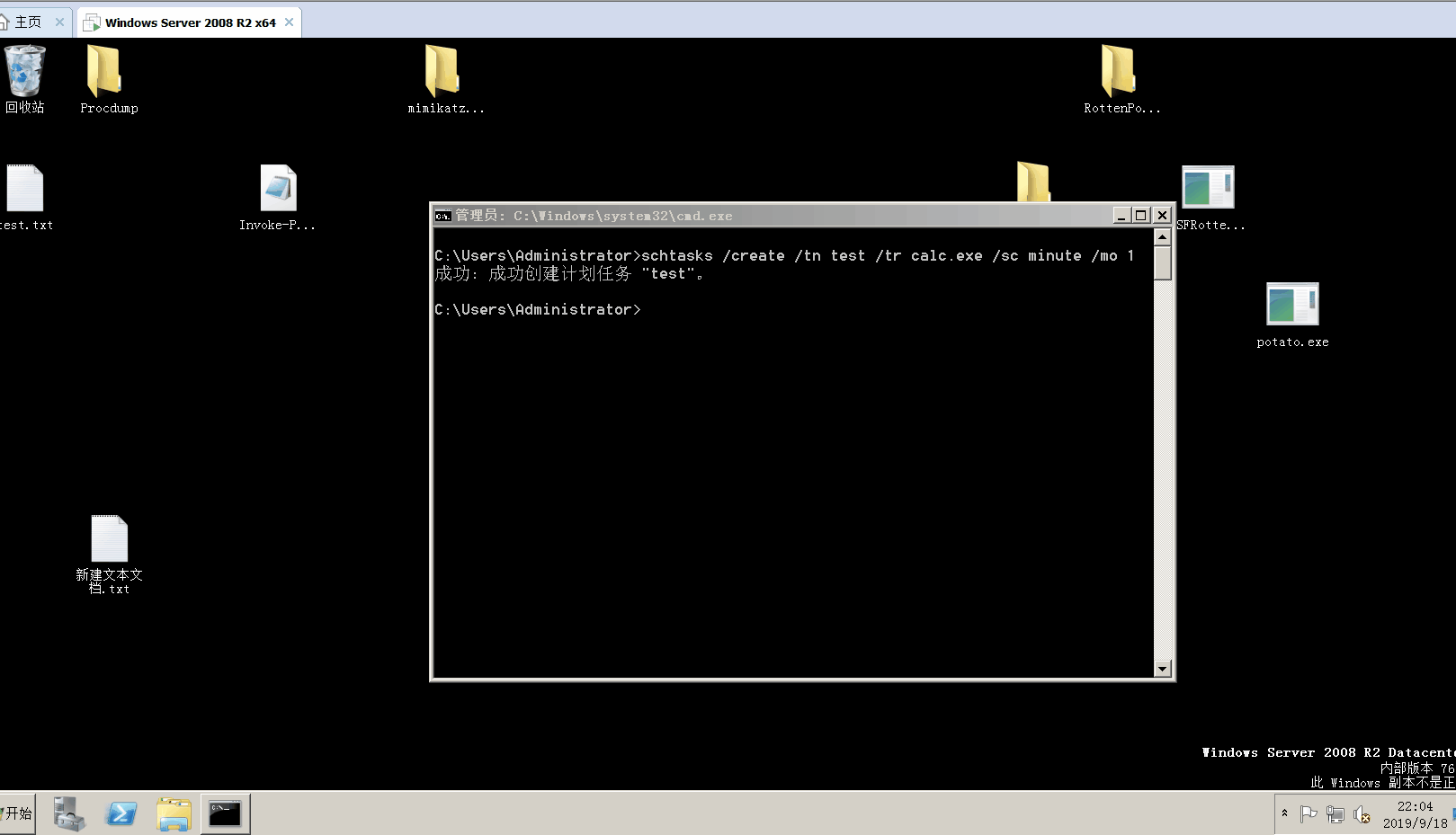Open Server Manager from the taskbar

tap(69, 814)
